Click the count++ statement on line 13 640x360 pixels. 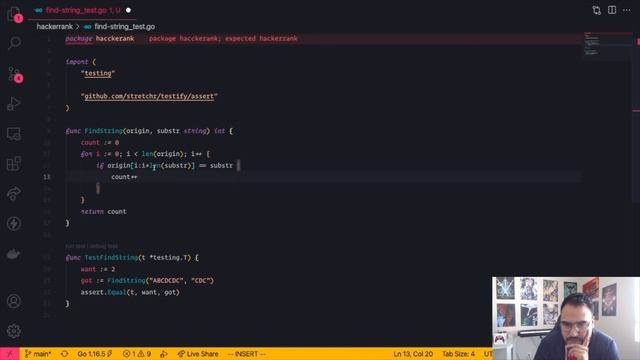(124, 177)
